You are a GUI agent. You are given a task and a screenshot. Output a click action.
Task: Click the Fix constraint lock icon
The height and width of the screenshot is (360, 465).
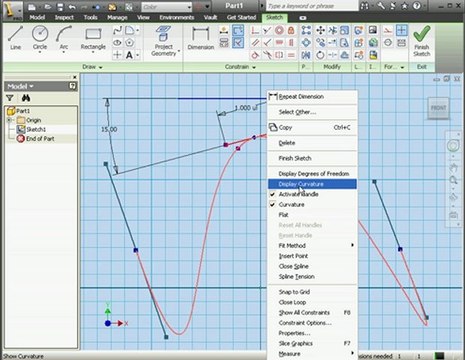click(291, 31)
